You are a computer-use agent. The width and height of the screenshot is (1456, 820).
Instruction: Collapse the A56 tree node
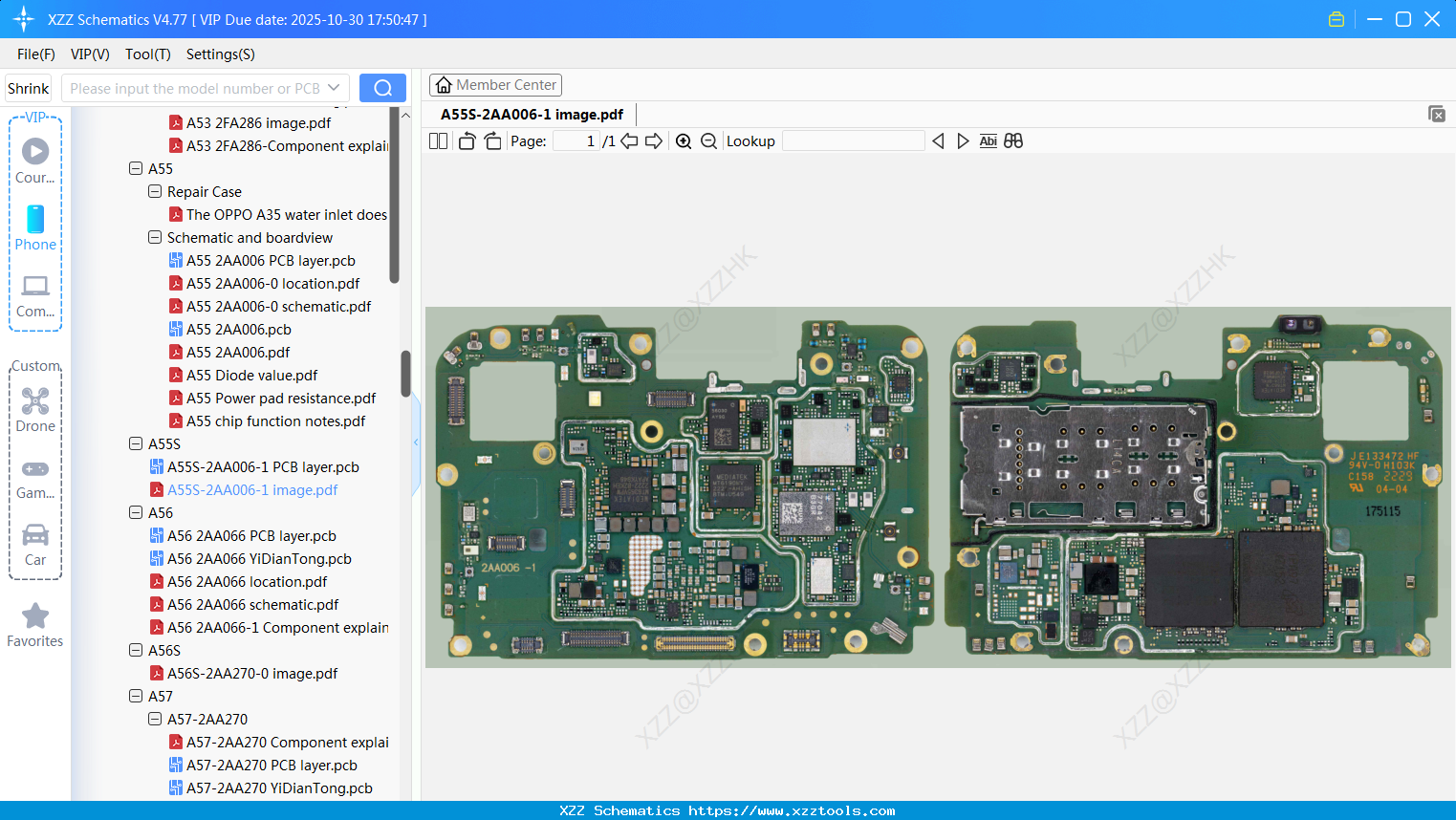point(136,512)
